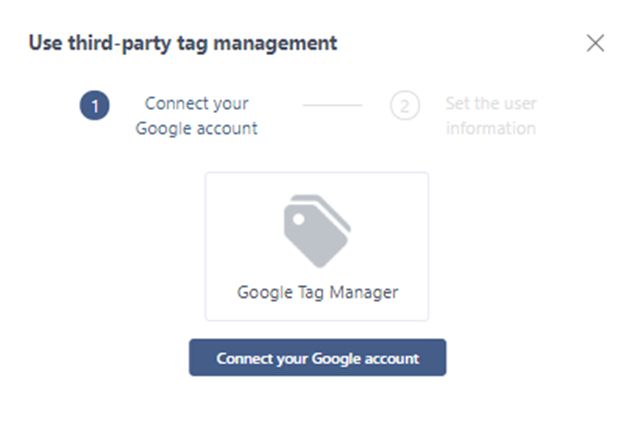The height and width of the screenshot is (448, 635).
Task: Click 'Set the user' text in step 2
Action: [491, 104]
